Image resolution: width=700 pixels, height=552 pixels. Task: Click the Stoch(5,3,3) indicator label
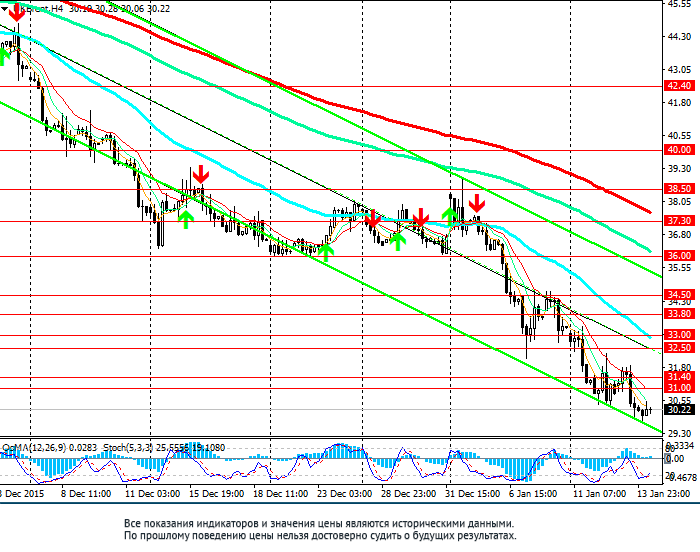(126, 447)
